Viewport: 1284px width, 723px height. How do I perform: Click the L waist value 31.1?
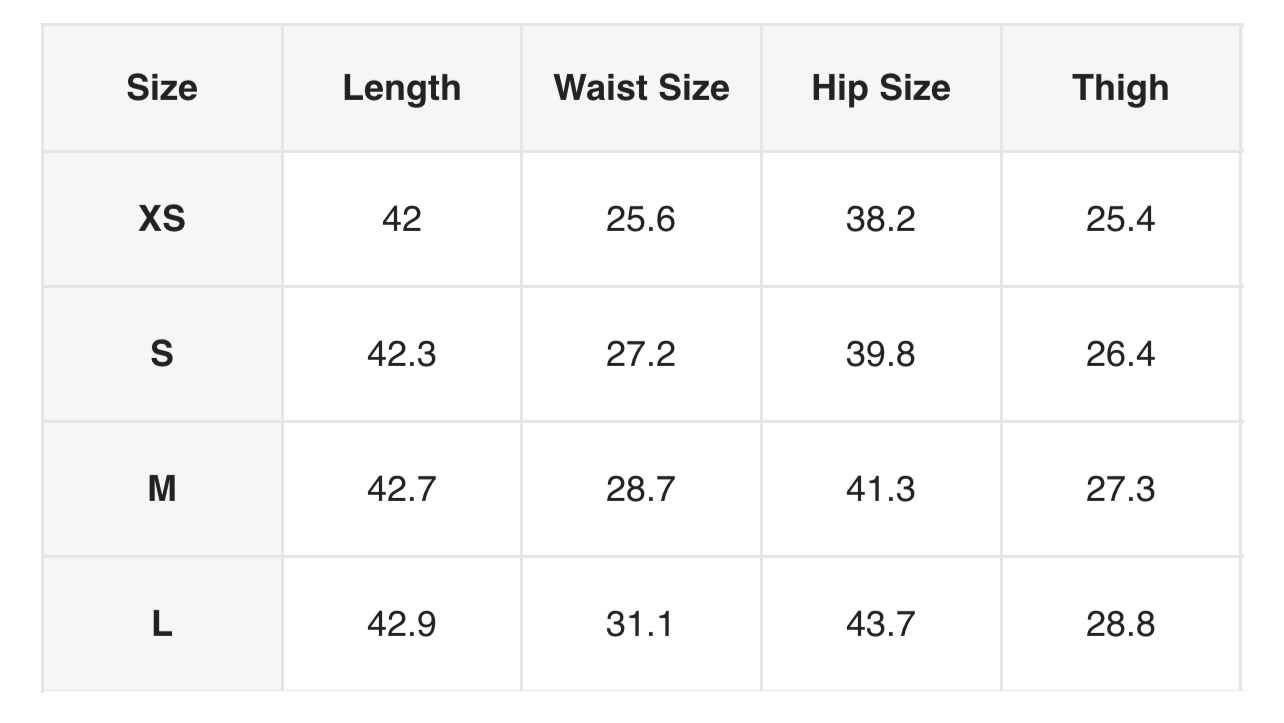pyautogui.click(x=641, y=624)
